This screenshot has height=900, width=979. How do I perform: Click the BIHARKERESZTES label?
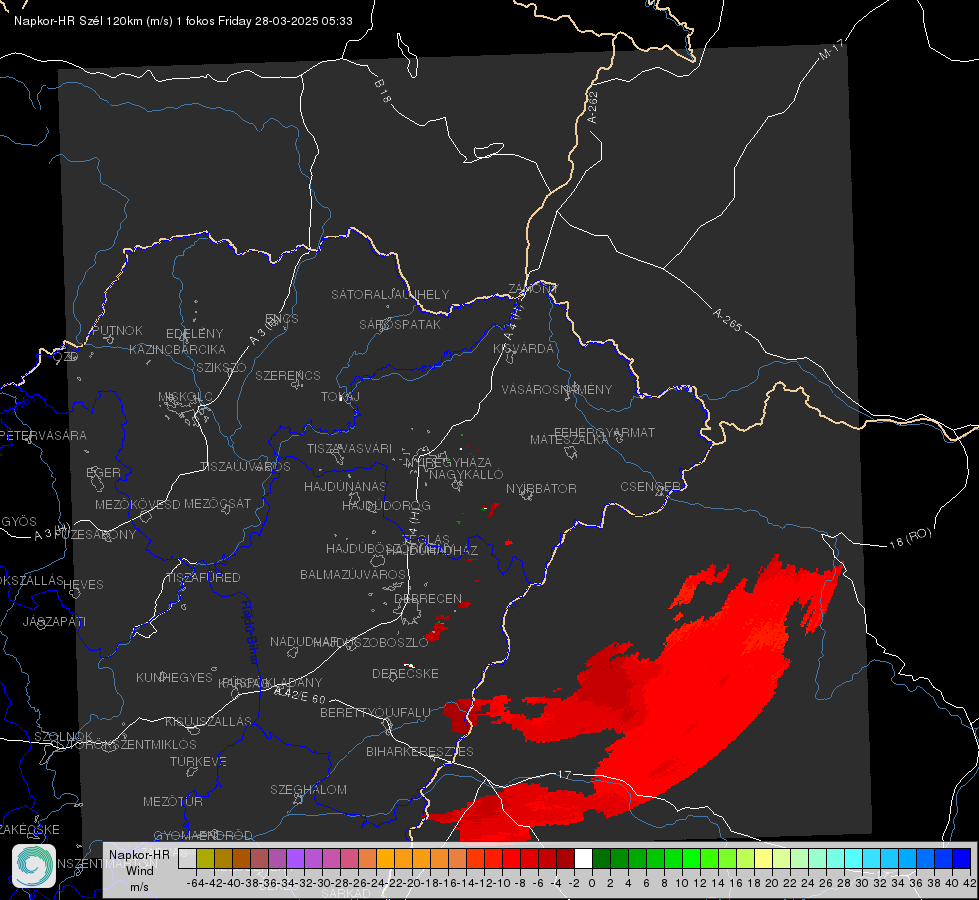(420, 751)
